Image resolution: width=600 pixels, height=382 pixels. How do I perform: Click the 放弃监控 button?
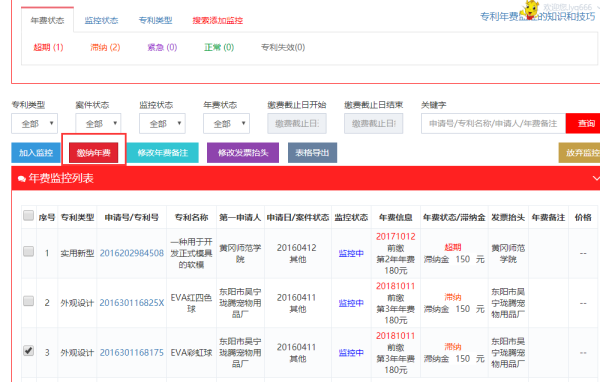pyautogui.click(x=580, y=153)
